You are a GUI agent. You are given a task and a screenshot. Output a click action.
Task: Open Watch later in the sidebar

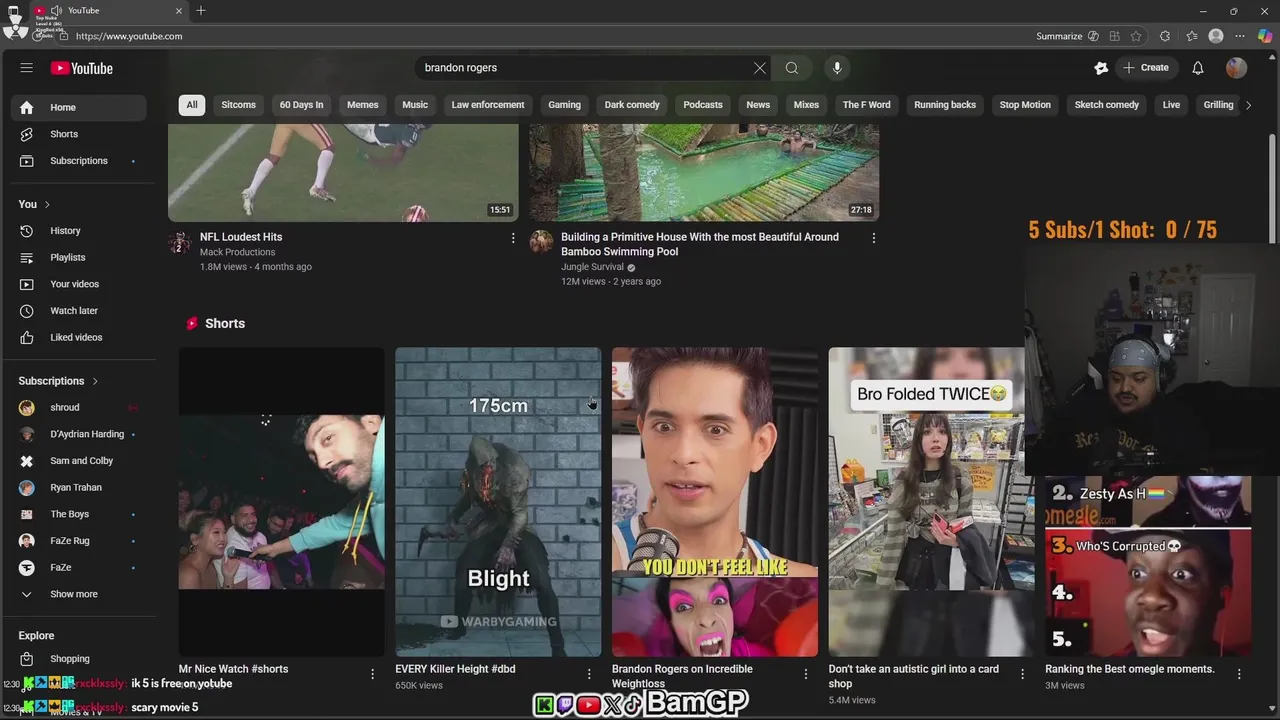[x=79, y=311]
